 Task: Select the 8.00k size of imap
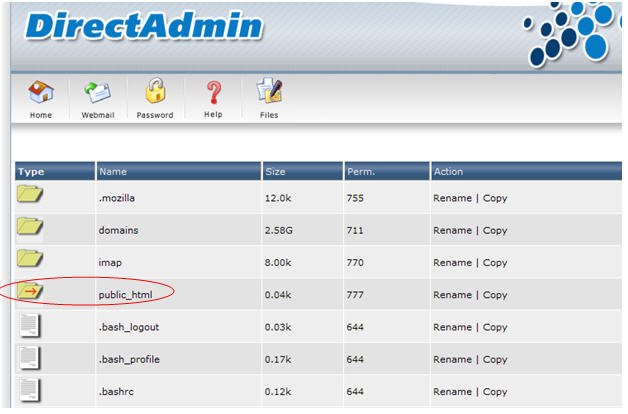[x=278, y=263]
